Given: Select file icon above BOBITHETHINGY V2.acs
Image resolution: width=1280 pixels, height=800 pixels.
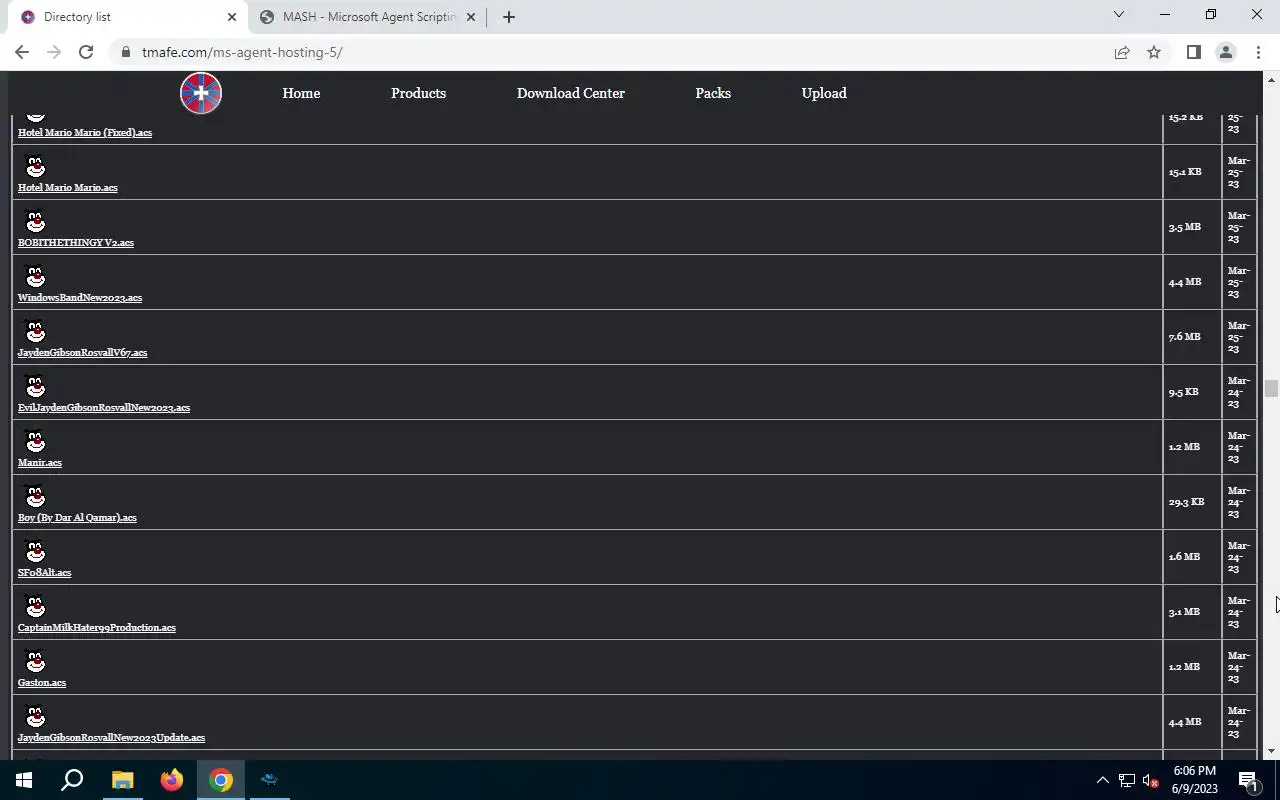Looking at the screenshot, I should coord(35,221).
